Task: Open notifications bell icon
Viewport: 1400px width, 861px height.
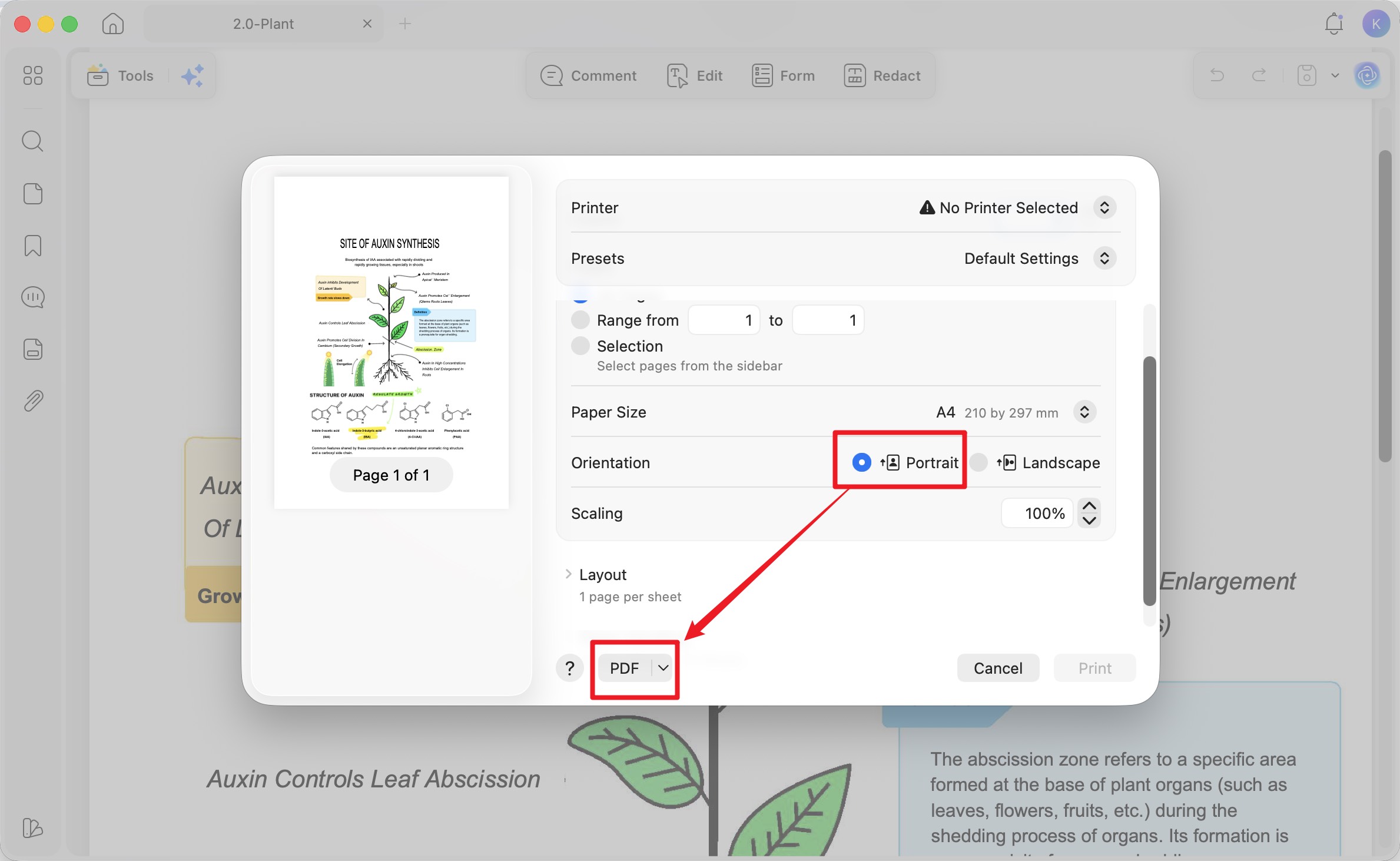Action: [x=1333, y=24]
